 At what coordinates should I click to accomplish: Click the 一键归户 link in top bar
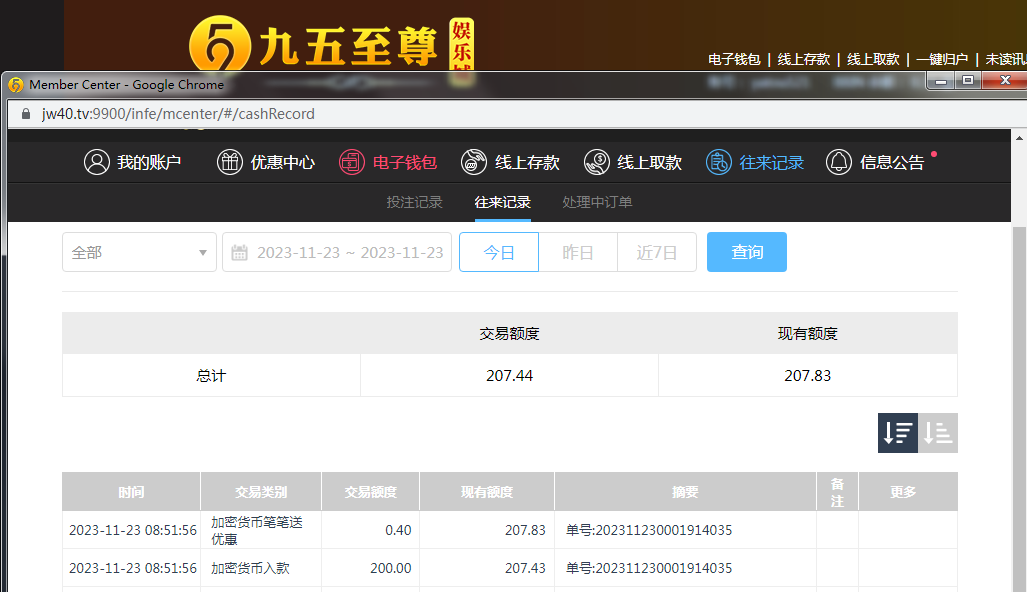coord(942,59)
